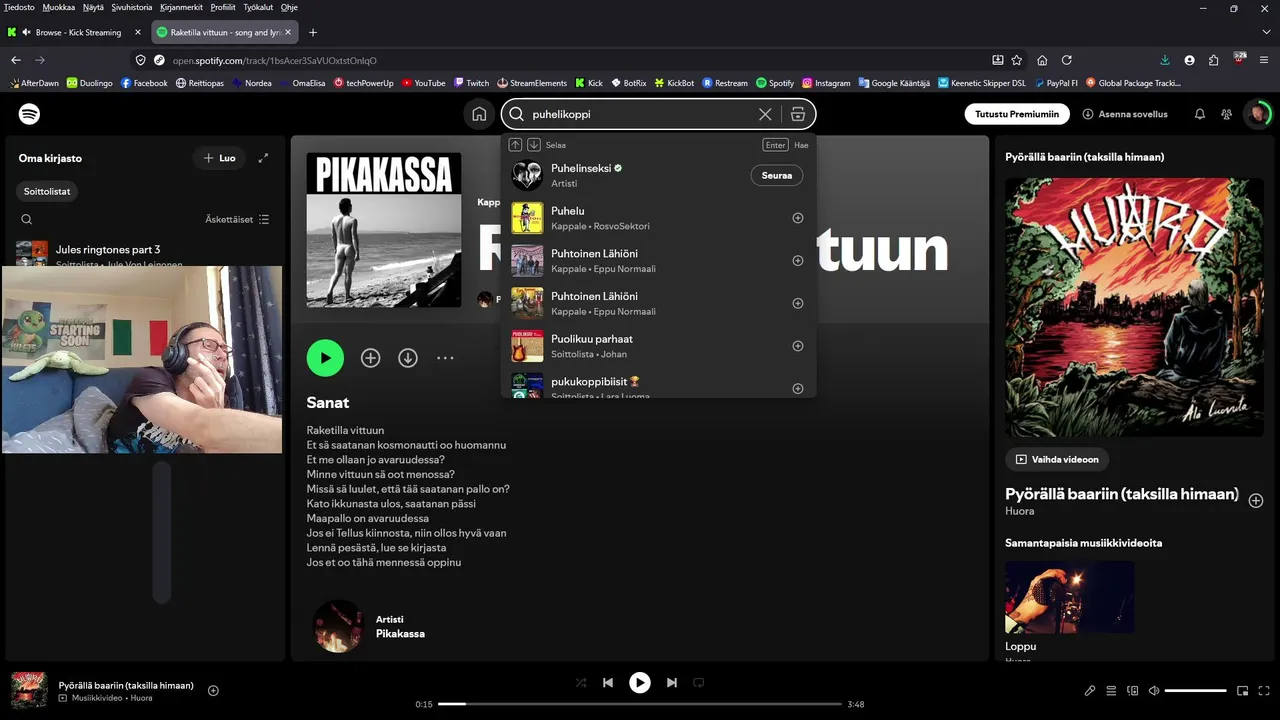
Task: Open the Spotify logo home link
Action: click(x=30, y=114)
